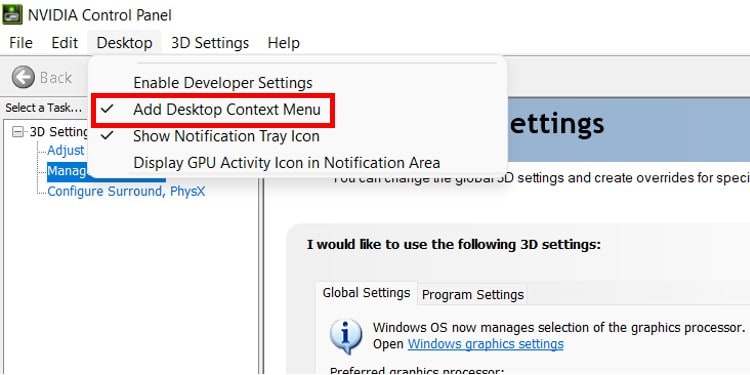Open the Edit menu
The height and width of the screenshot is (375, 750).
coord(65,43)
